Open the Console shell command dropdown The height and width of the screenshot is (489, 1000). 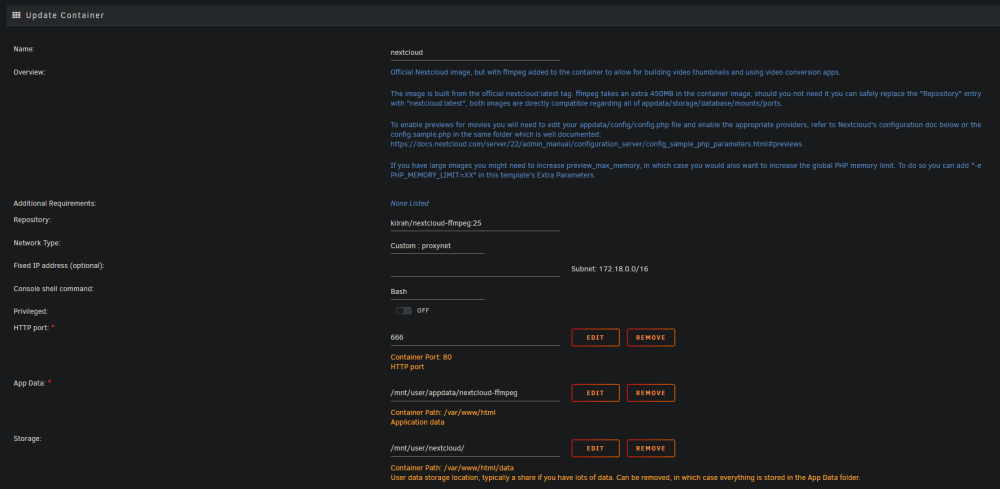[437, 291]
